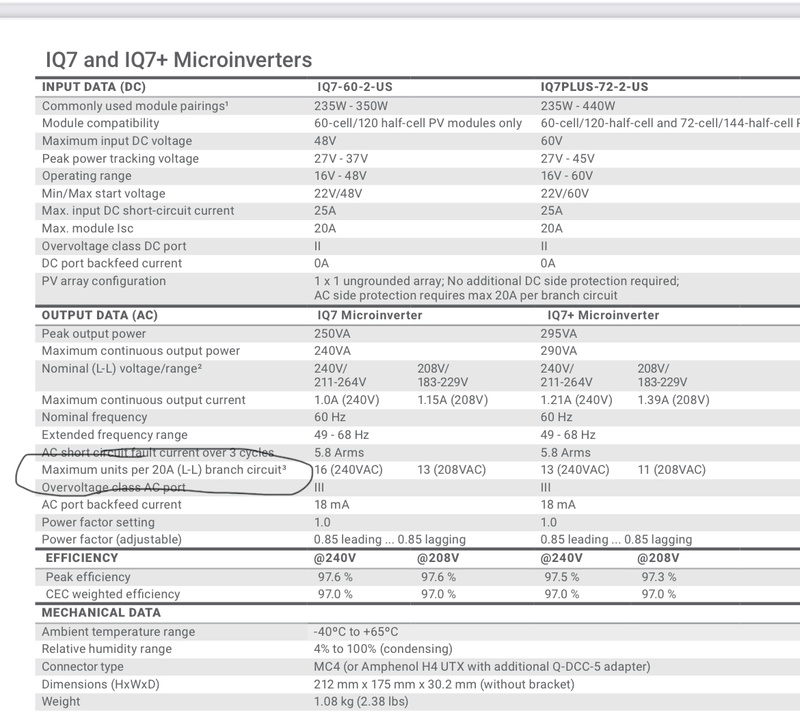
Task: Click the '16V - 48V' value
Action: (x=340, y=176)
